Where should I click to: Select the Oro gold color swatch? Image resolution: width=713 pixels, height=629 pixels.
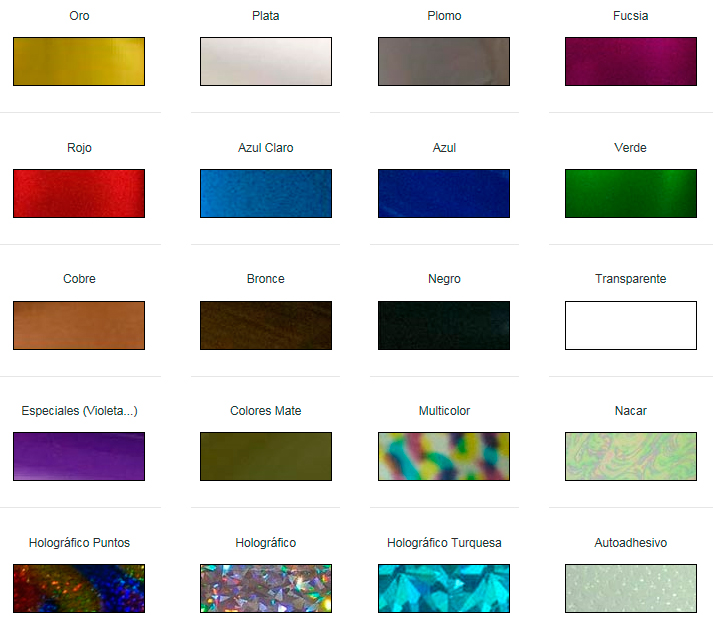click(79, 61)
